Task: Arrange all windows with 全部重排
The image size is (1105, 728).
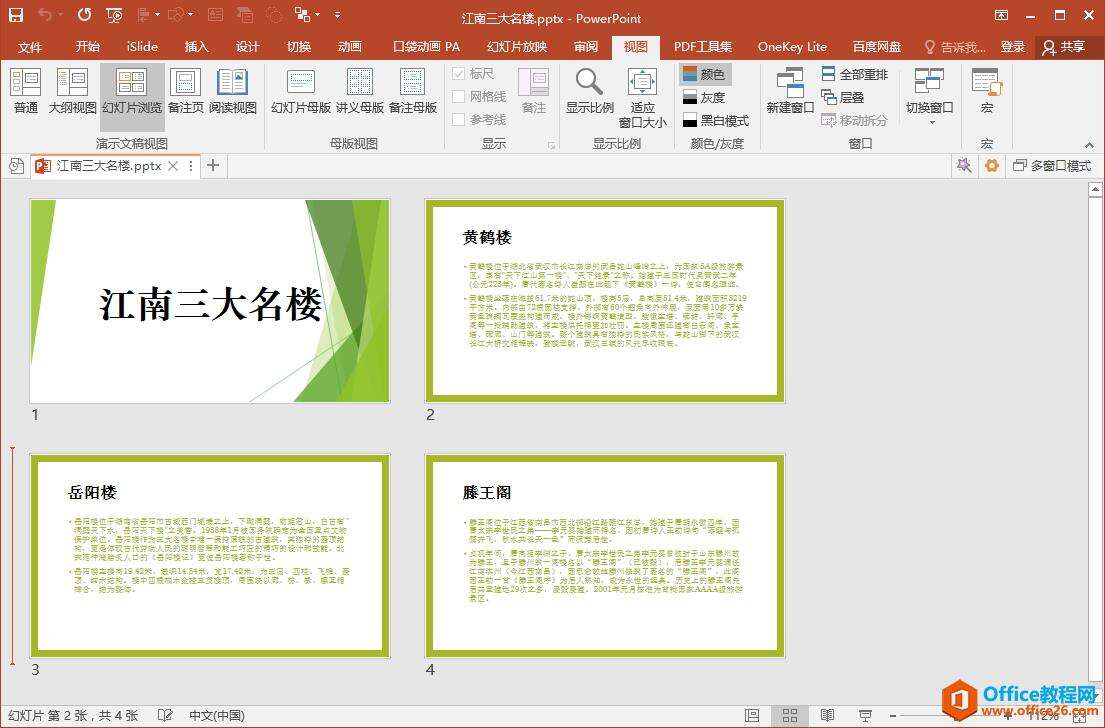Action: click(x=856, y=73)
